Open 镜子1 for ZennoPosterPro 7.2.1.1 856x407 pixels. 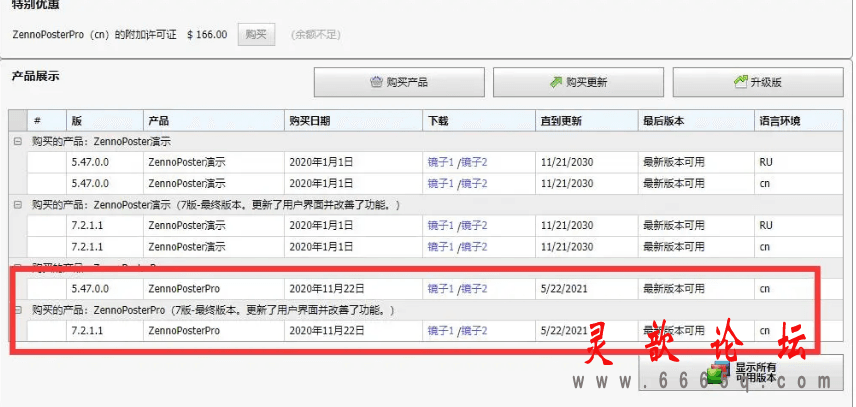(441, 331)
